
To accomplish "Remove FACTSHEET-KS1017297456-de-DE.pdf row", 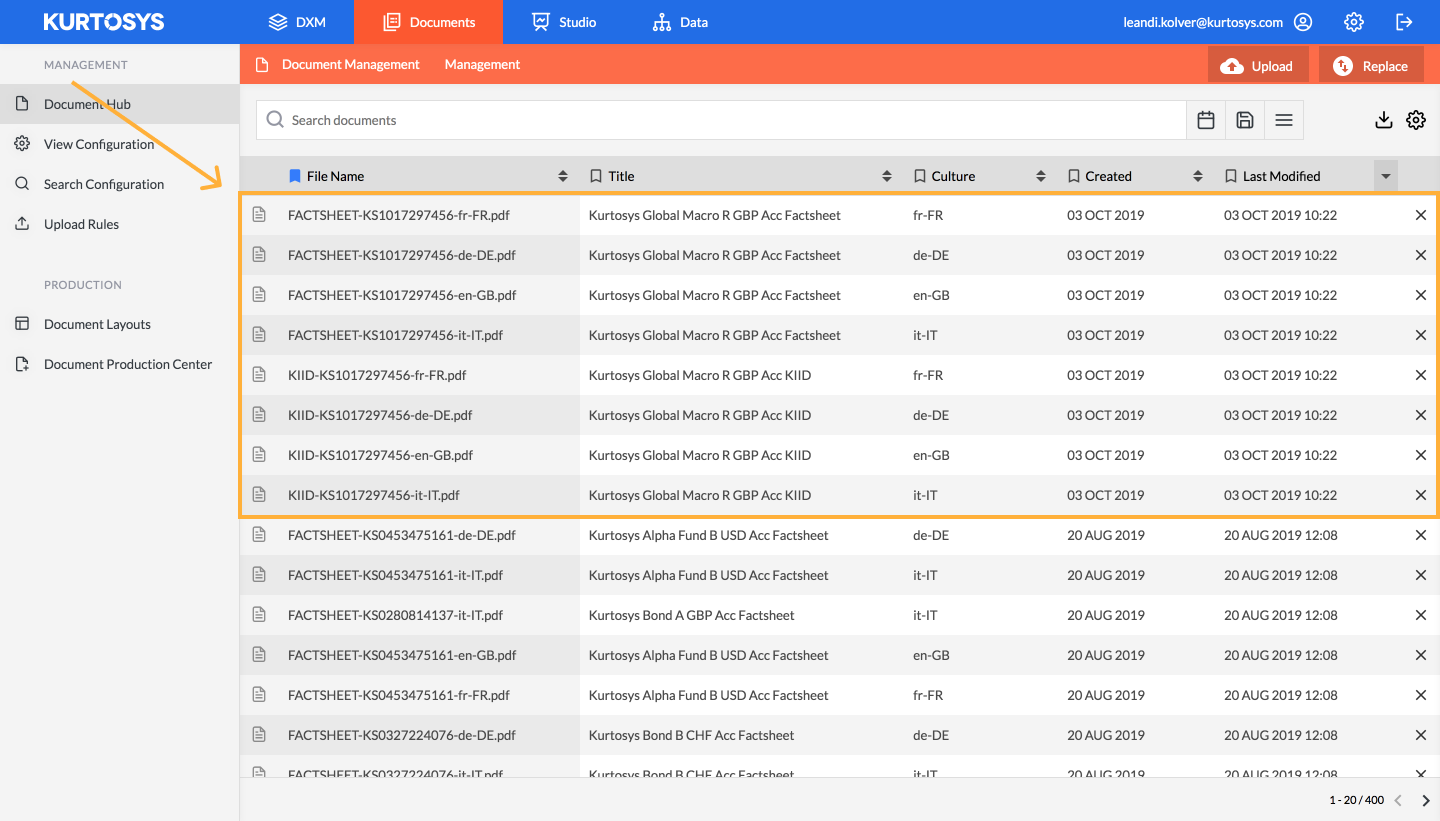I will point(1421,255).
